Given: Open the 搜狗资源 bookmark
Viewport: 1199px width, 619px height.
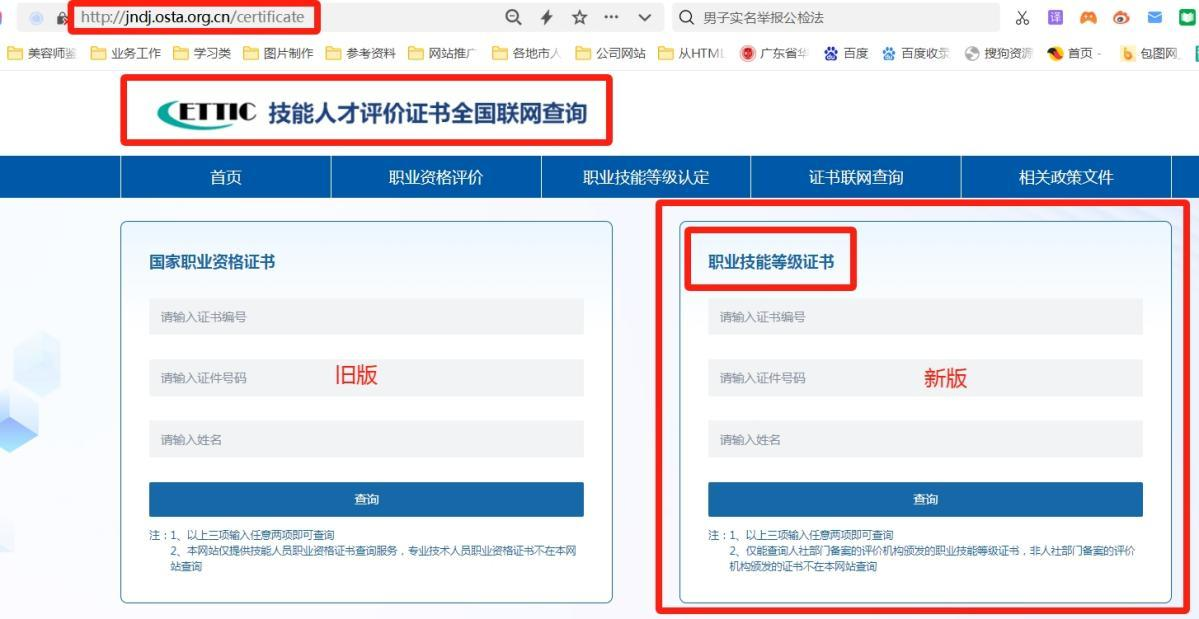Looking at the screenshot, I should 999,53.
